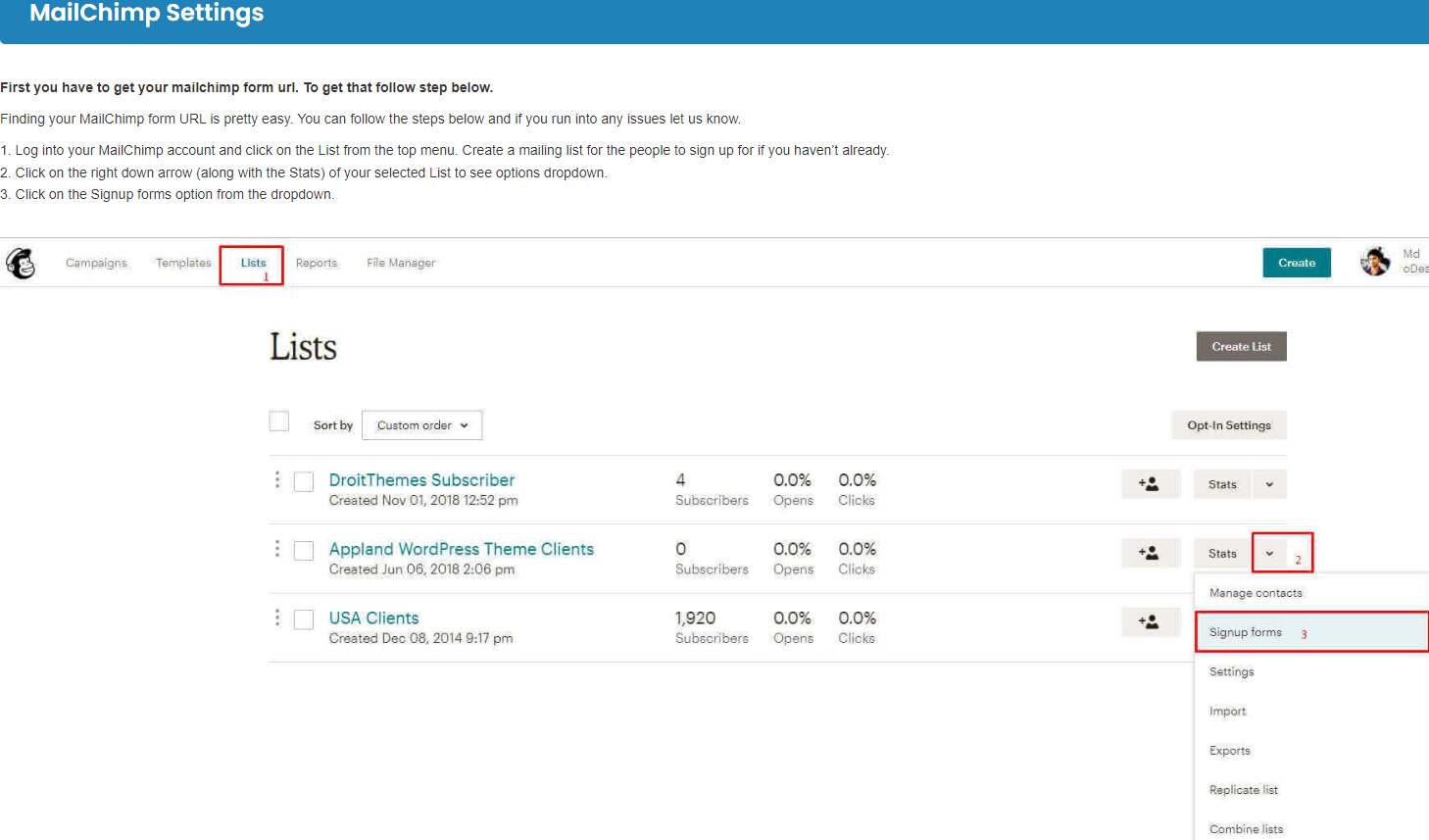Viewport: 1429px width, 840px height.
Task: Click 'Created Dec 08, 2014 9:17 pm' text
Action: (420, 638)
